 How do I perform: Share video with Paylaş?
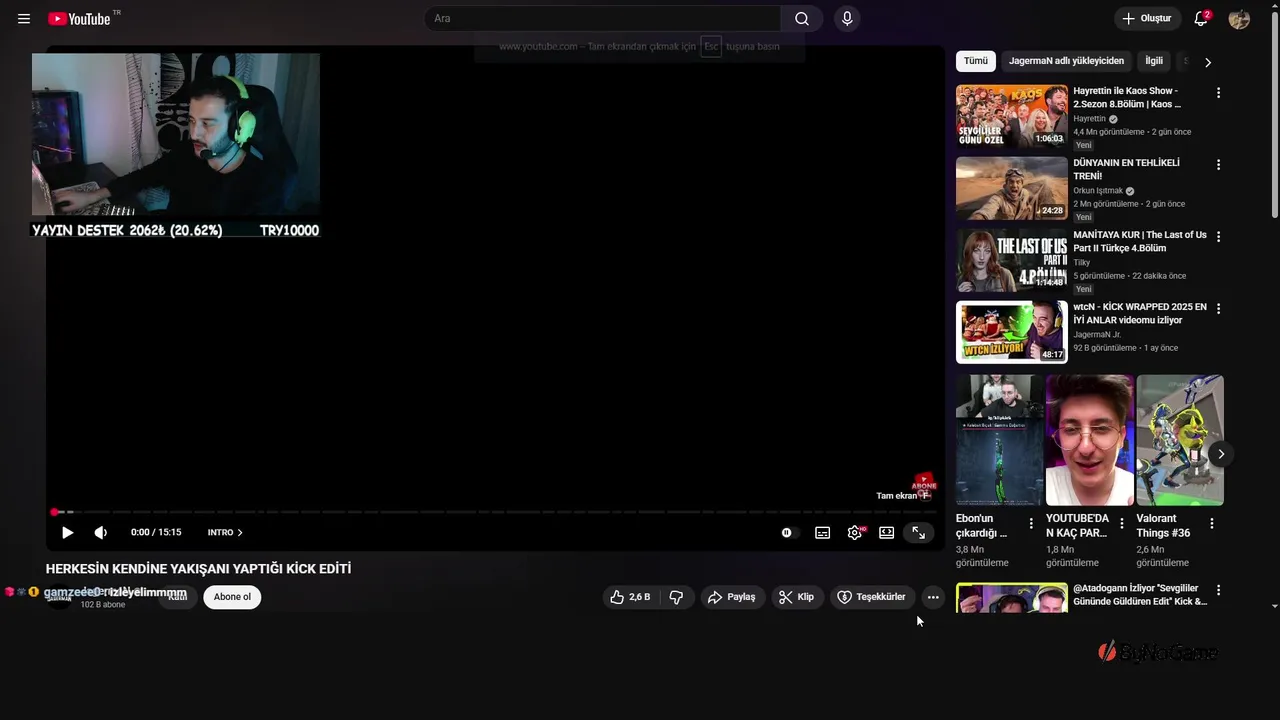[731, 597]
